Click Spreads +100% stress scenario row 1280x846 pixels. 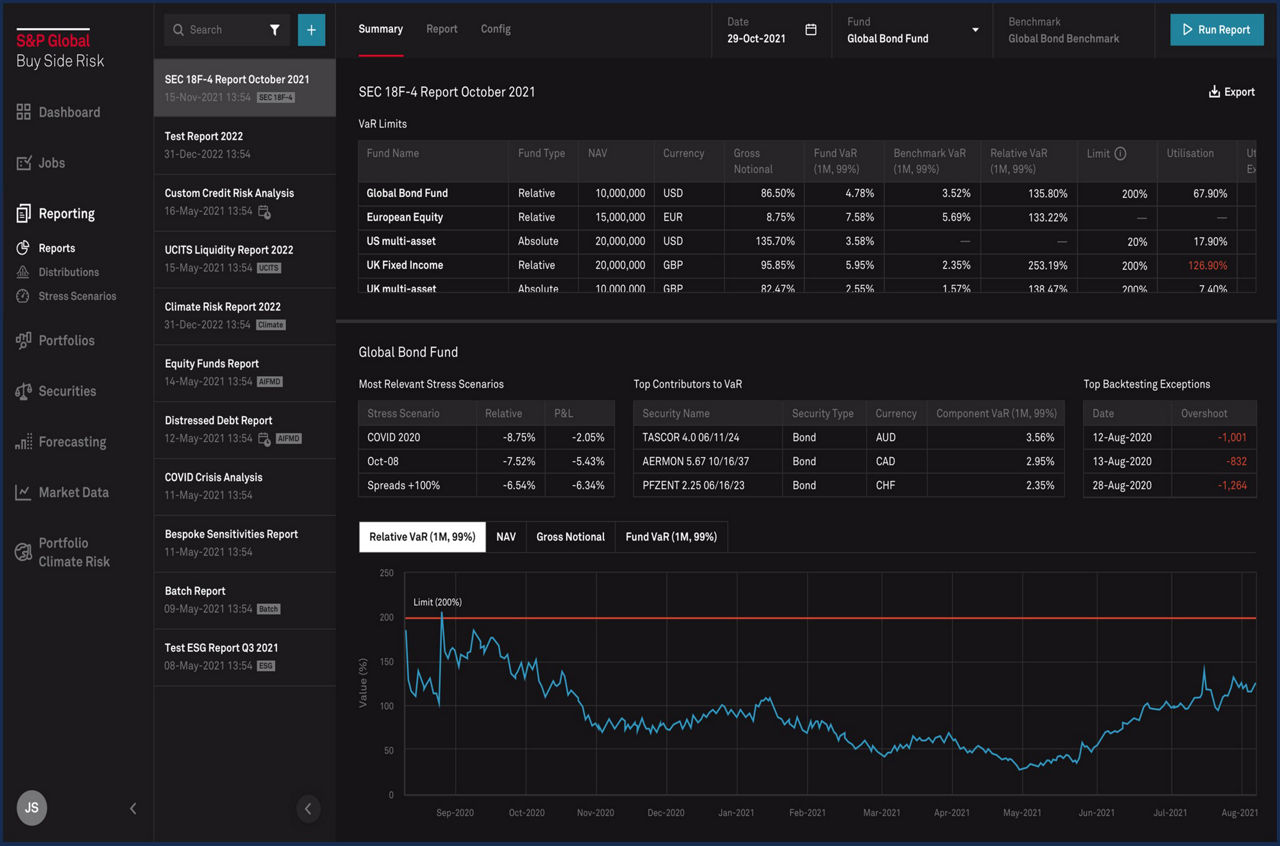pyautogui.click(x=486, y=485)
